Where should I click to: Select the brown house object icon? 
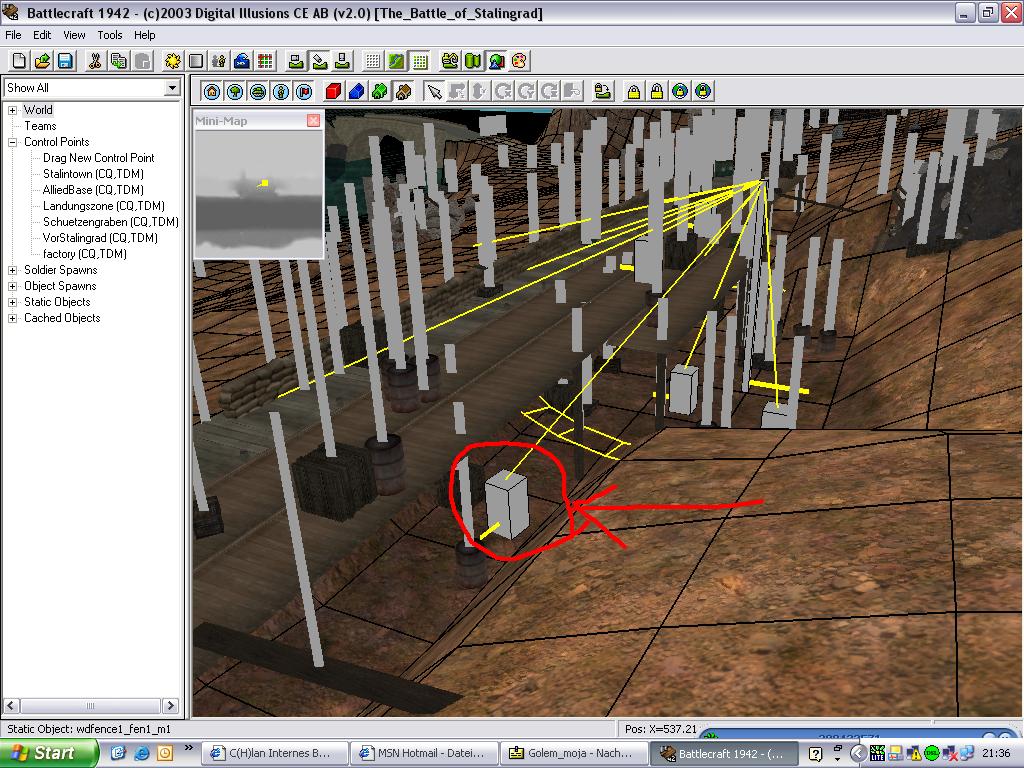(404, 91)
